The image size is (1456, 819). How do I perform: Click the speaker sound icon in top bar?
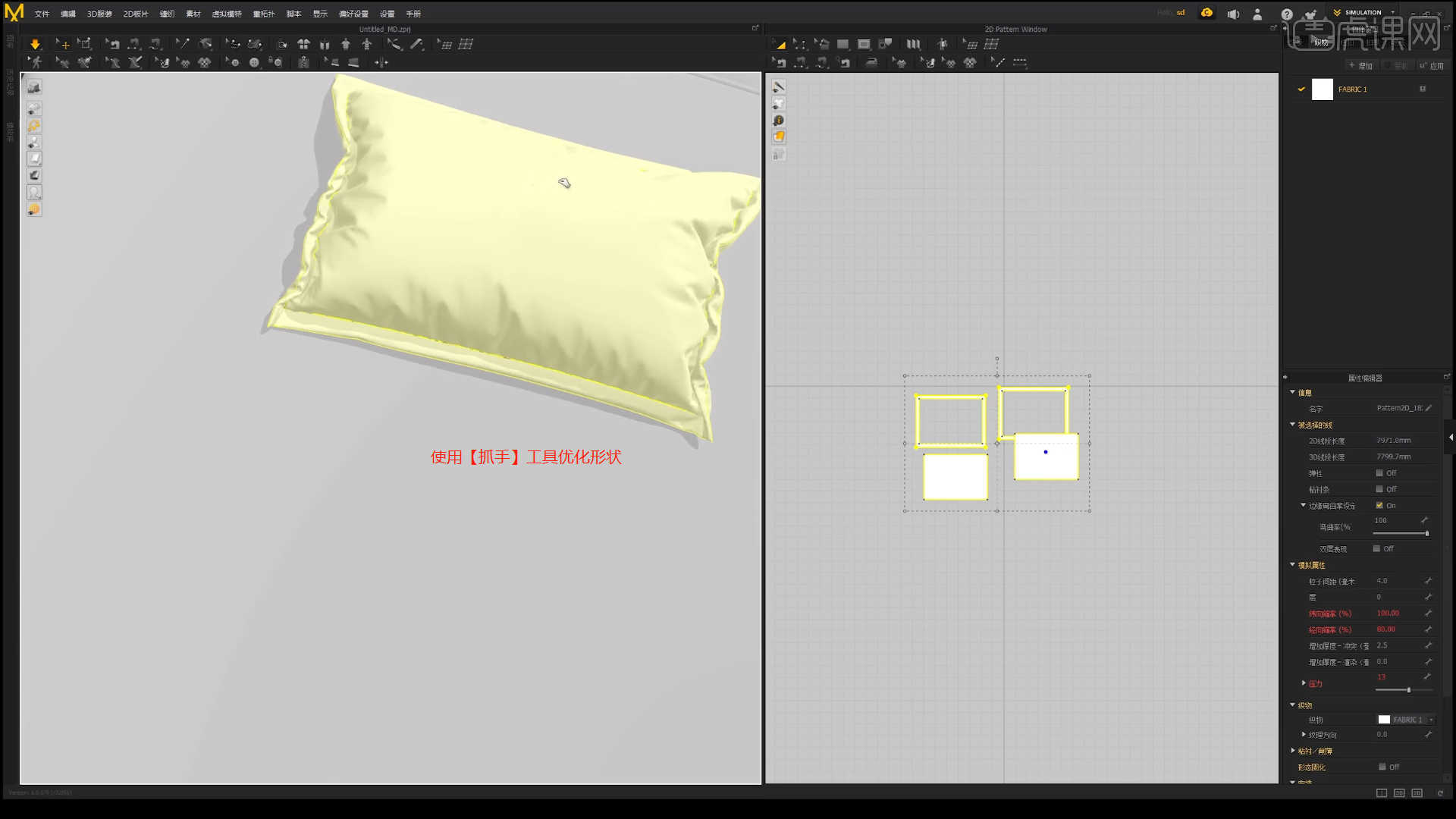(x=1234, y=14)
